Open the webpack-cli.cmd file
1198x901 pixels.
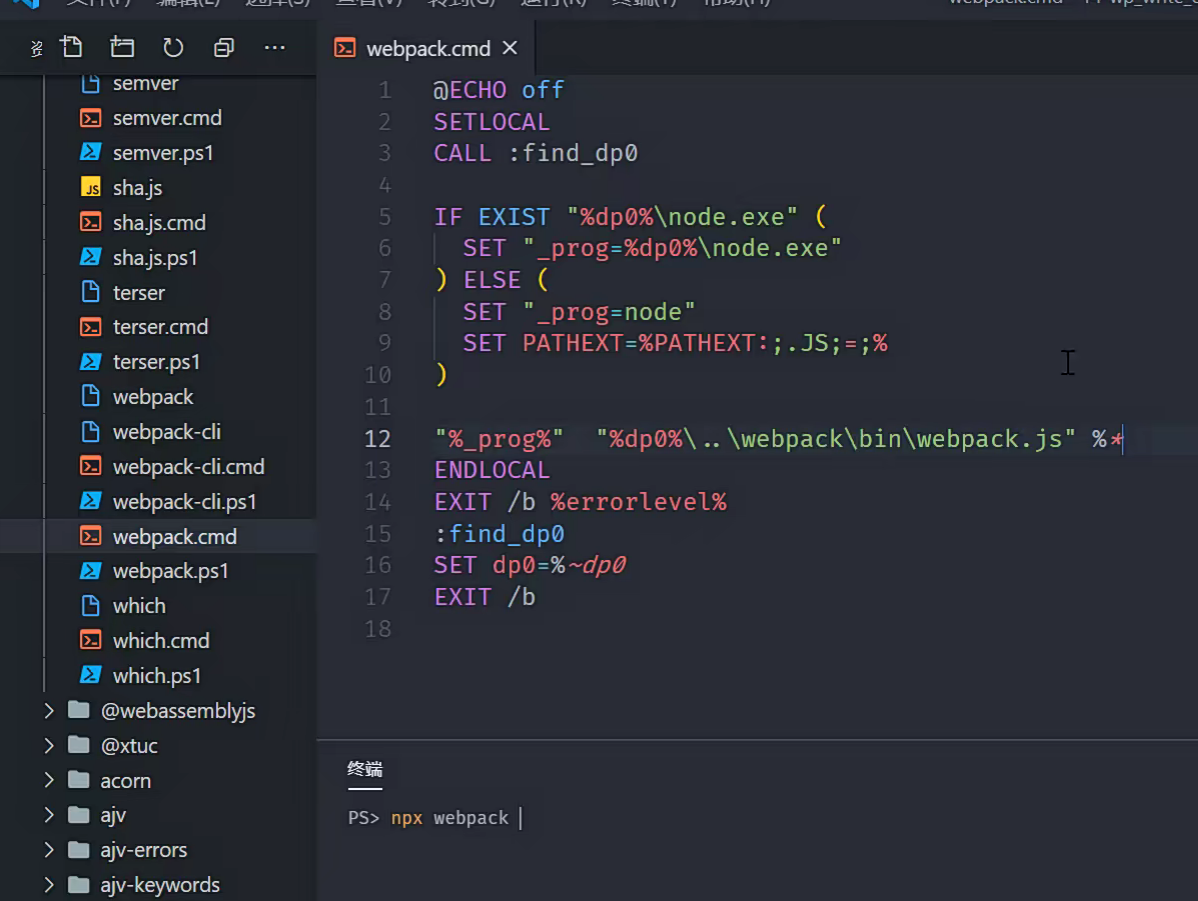[x=188, y=467]
